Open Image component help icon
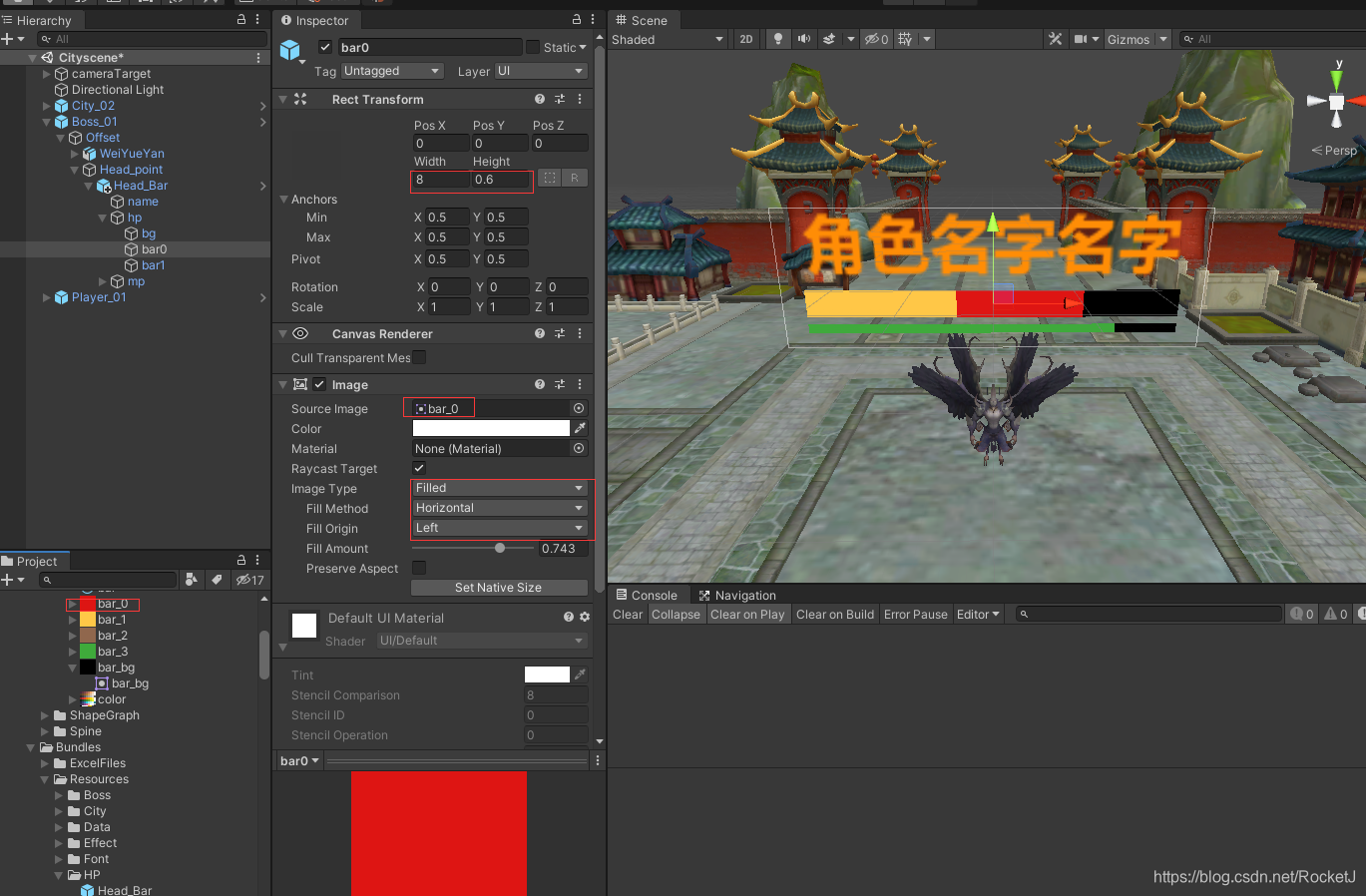Viewport: 1366px width, 896px height. tap(540, 384)
